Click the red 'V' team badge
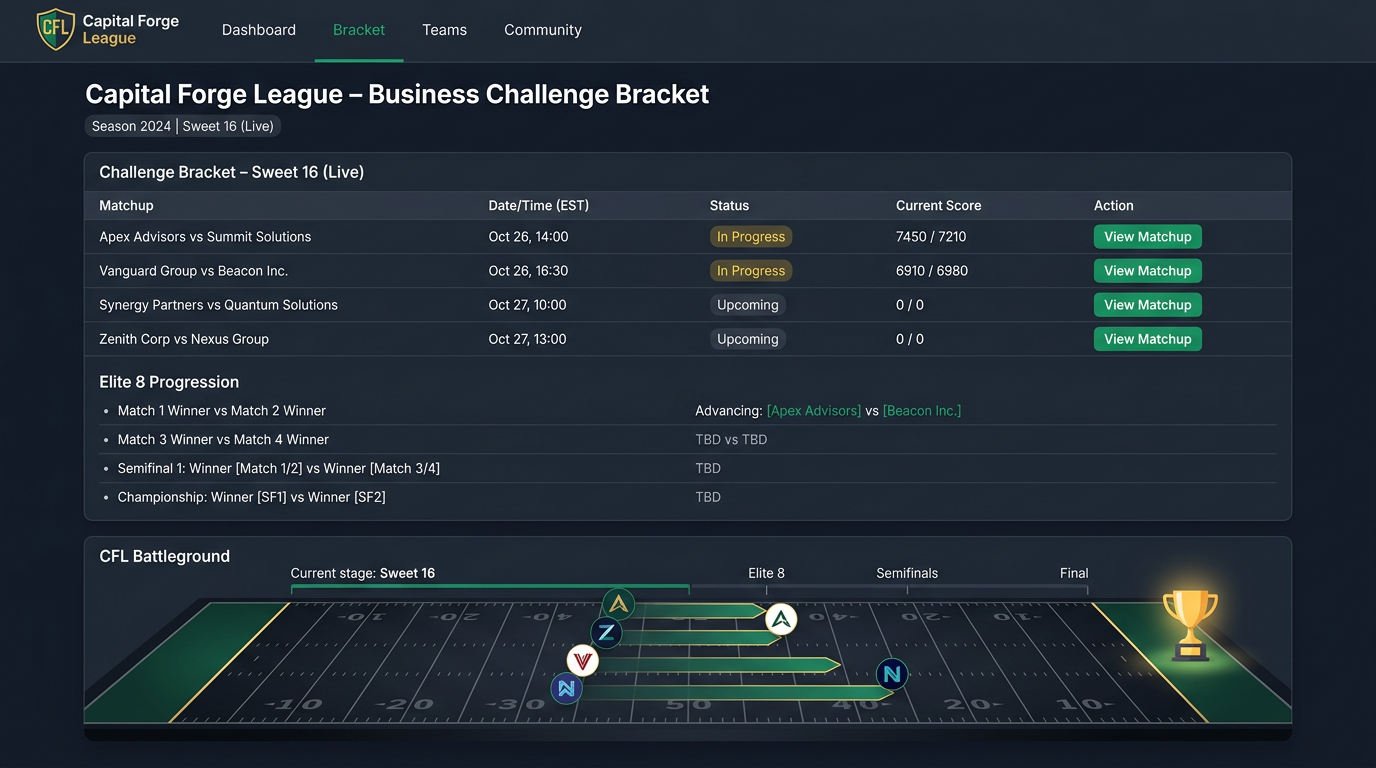Viewport: 1376px width, 768px height. [x=582, y=661]
